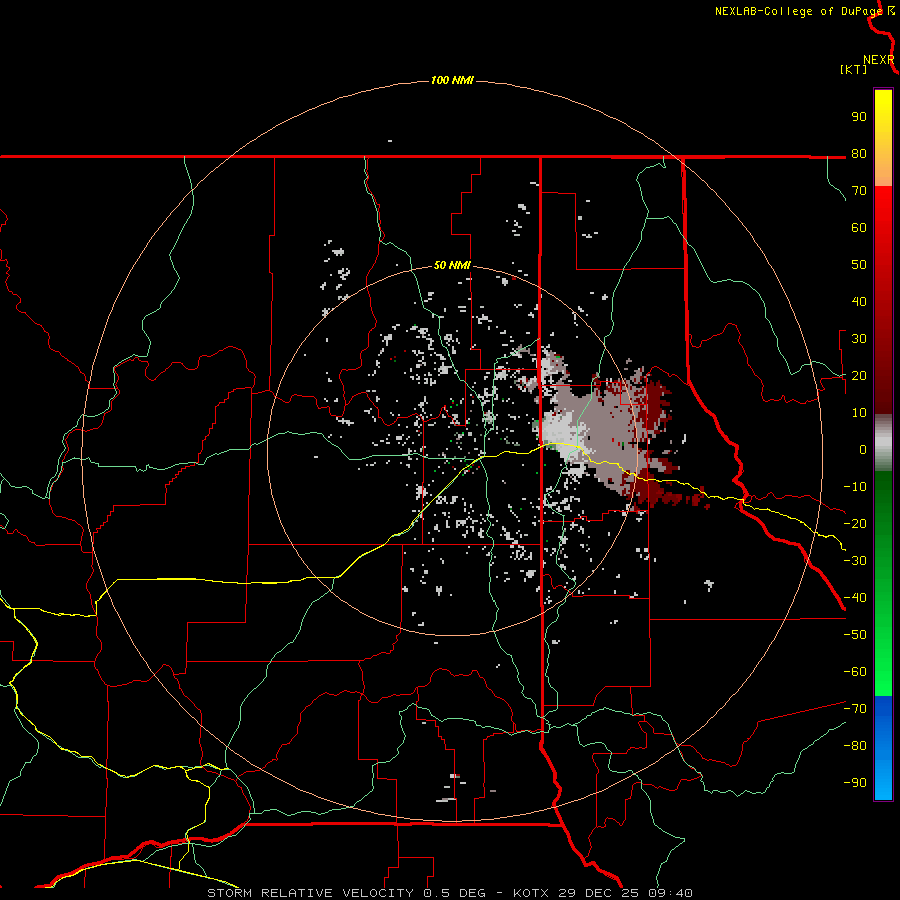The image size is (900, 900).
Task: Select the positive 40 label on velocity scale
Action: coord(859,302)
